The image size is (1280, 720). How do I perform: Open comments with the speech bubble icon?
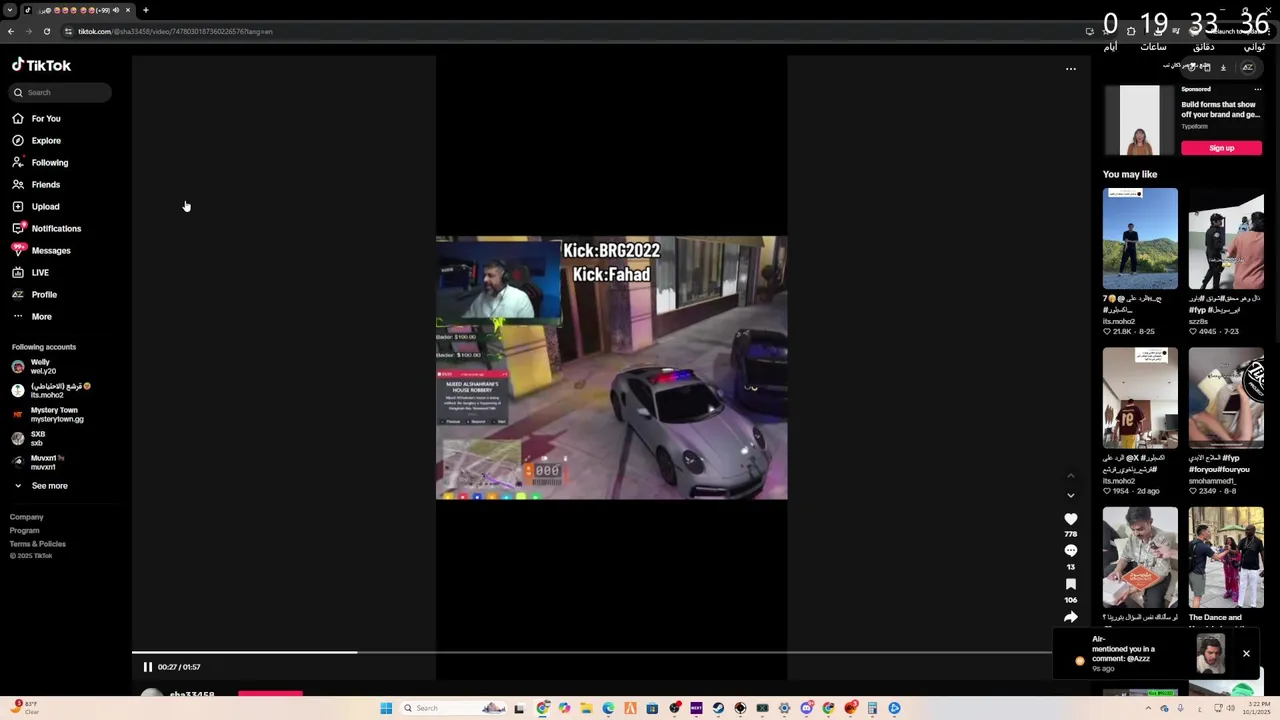(x=1071, y=551)
